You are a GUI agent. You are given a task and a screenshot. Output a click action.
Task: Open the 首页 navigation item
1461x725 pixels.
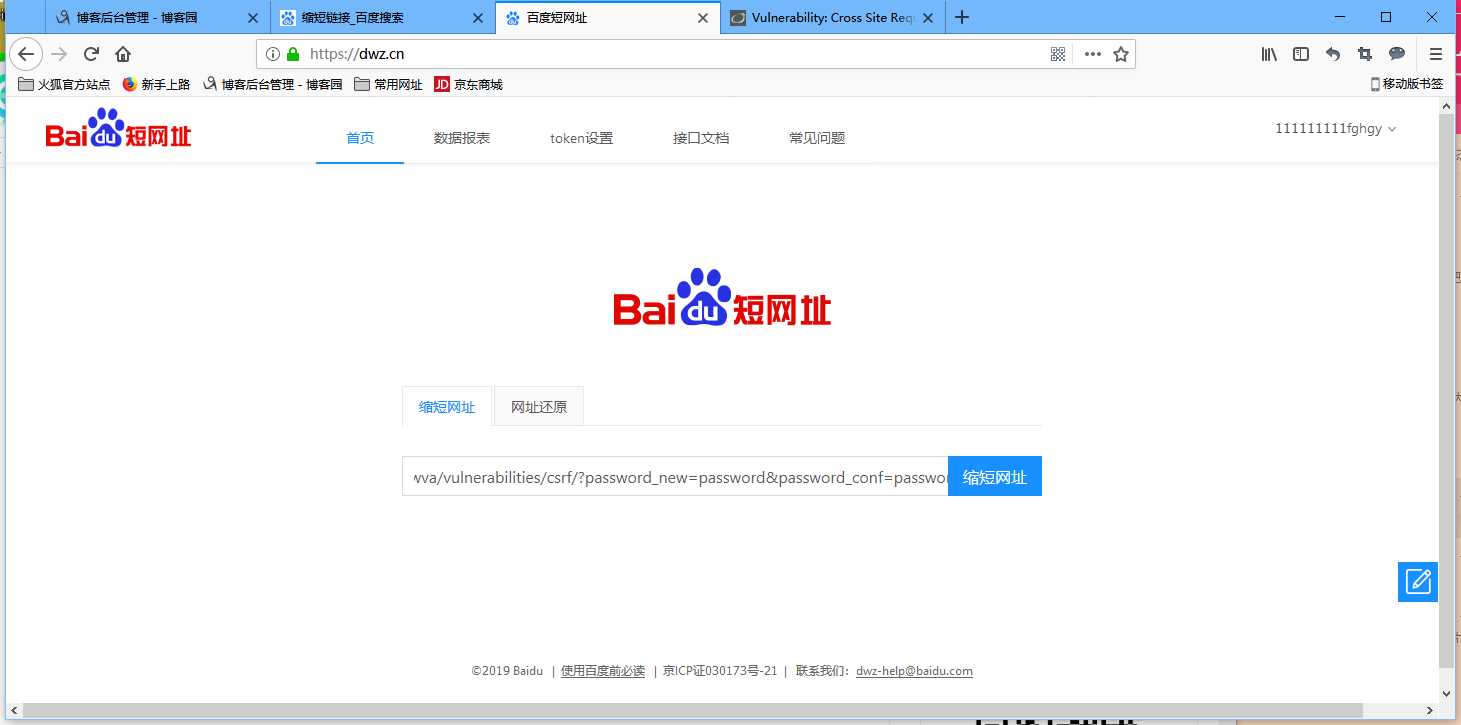point(360,138)
